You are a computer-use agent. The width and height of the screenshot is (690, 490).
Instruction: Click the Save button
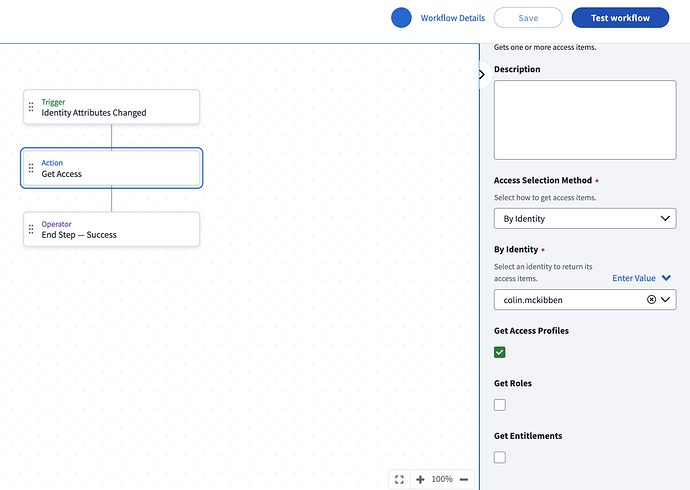(528, 18)
